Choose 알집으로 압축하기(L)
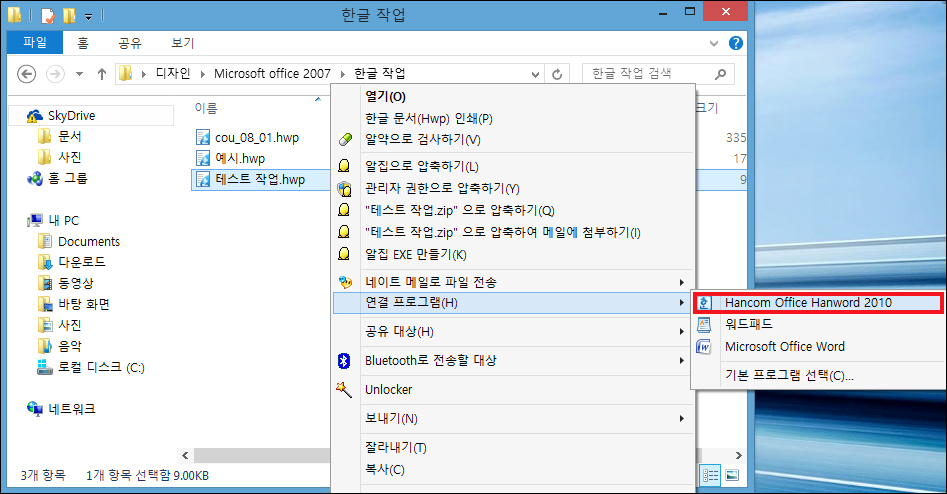The width and height of the screenshot is (947, 494). point(422,166)
